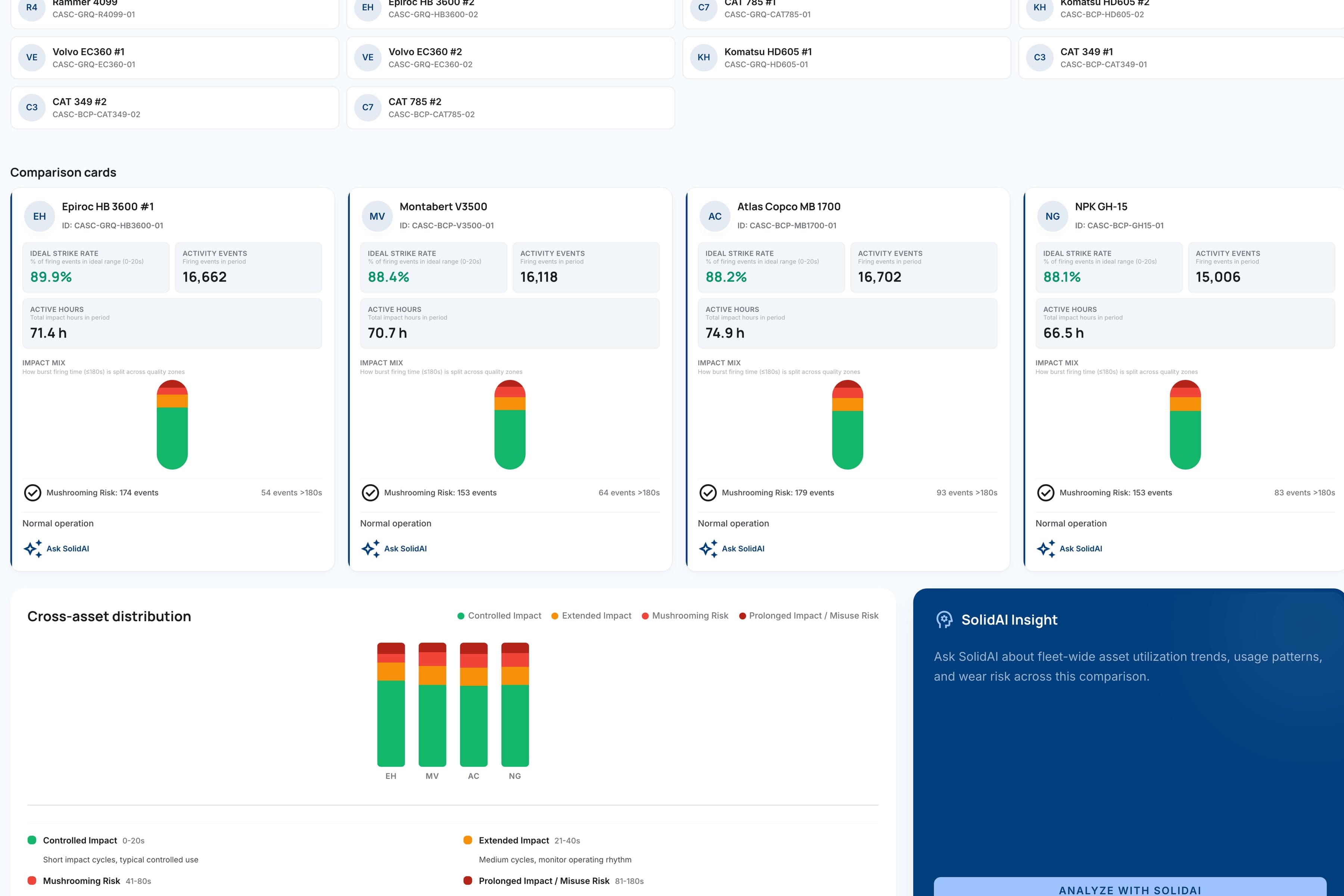Click the MV avatar on Montabert V3500 card
1344x896 pixels.
pos(377,217)
